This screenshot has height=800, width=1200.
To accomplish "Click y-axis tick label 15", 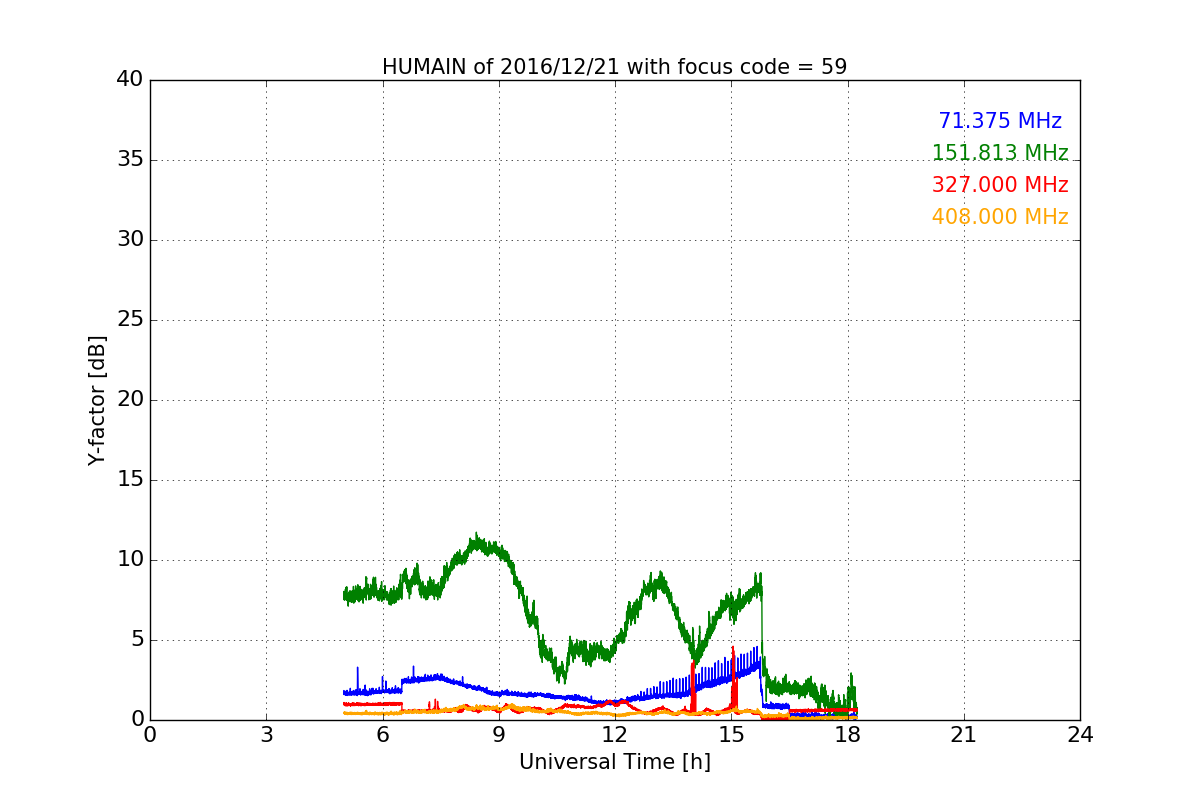I will [x=130, y=480].
